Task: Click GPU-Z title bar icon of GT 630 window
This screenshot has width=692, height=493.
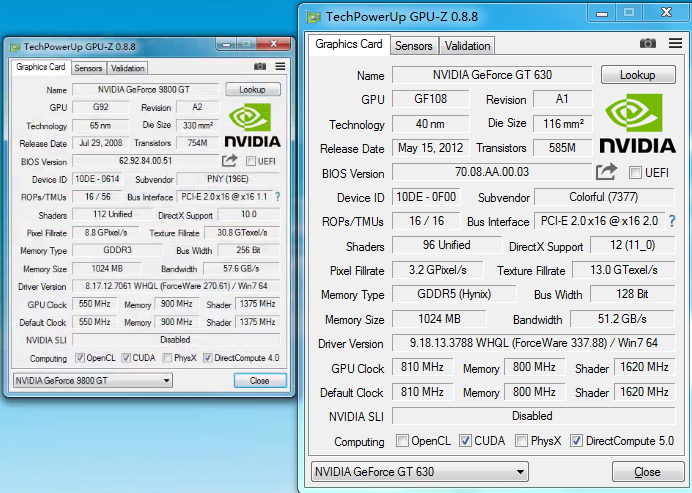Action: (x=314, y=17)
